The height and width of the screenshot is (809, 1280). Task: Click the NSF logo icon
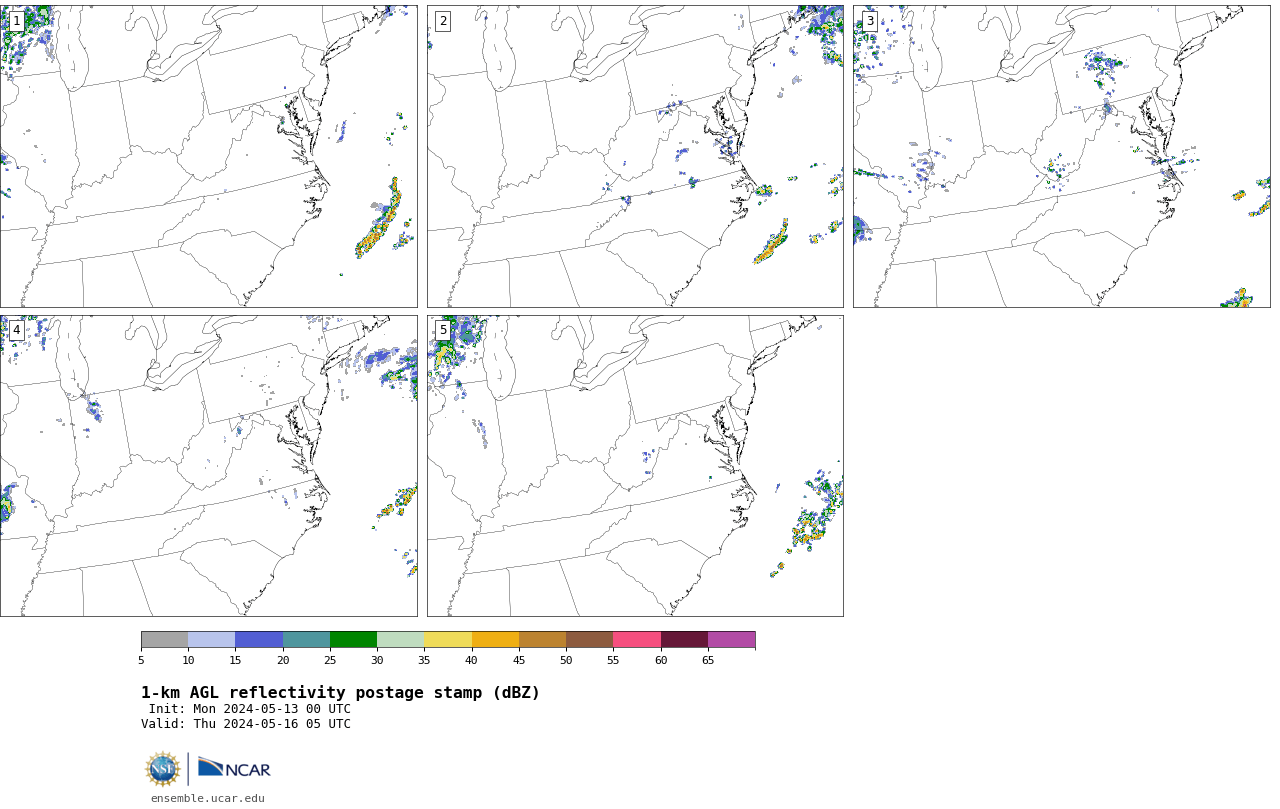pos(163,769)
